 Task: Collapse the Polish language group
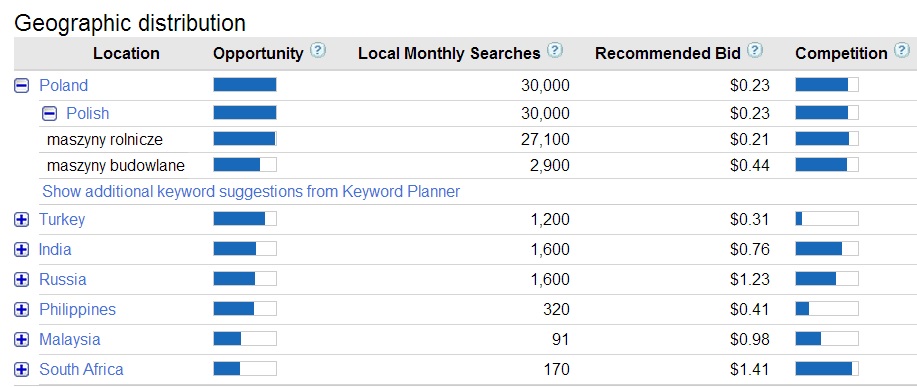coord(50,114)
